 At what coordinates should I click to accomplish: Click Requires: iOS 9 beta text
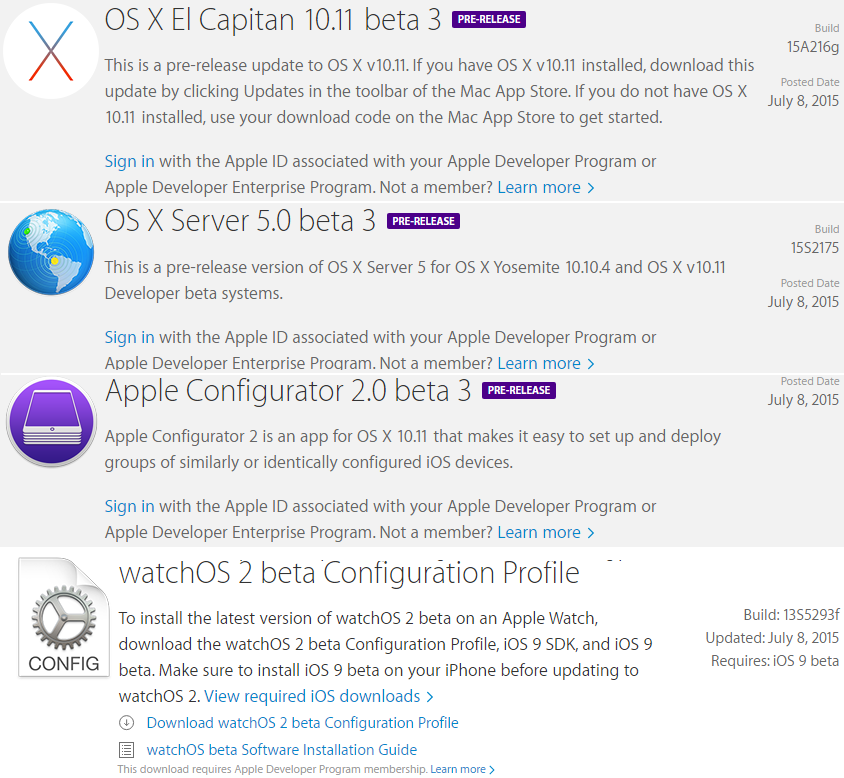click(x=775, y=661)
